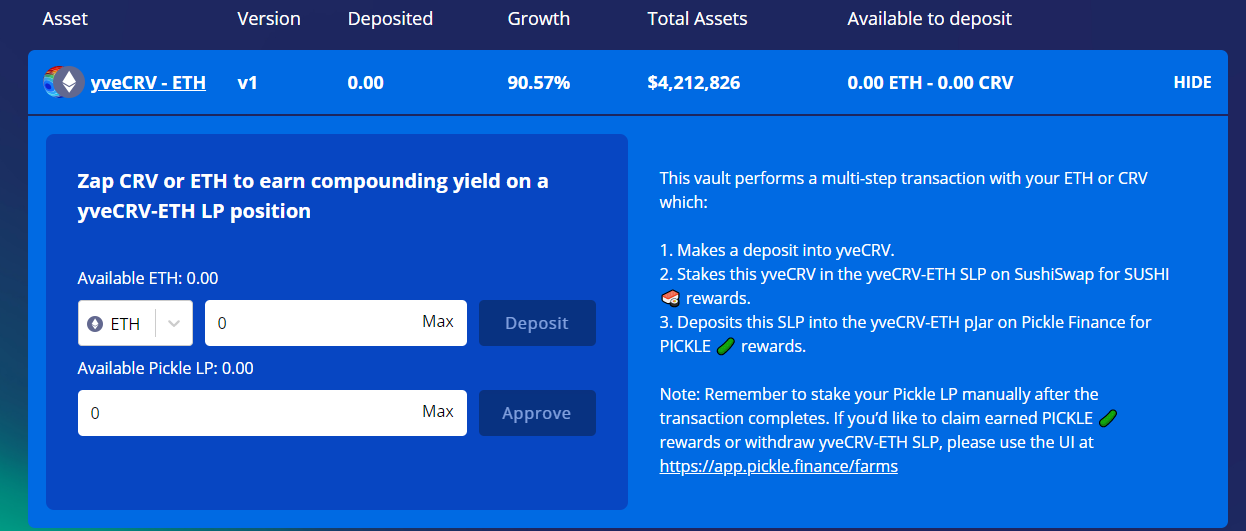Image resolution: width=1246 pixels, height=531 pixels.
Task: Click the Asset column header
Action: point(66,19)
